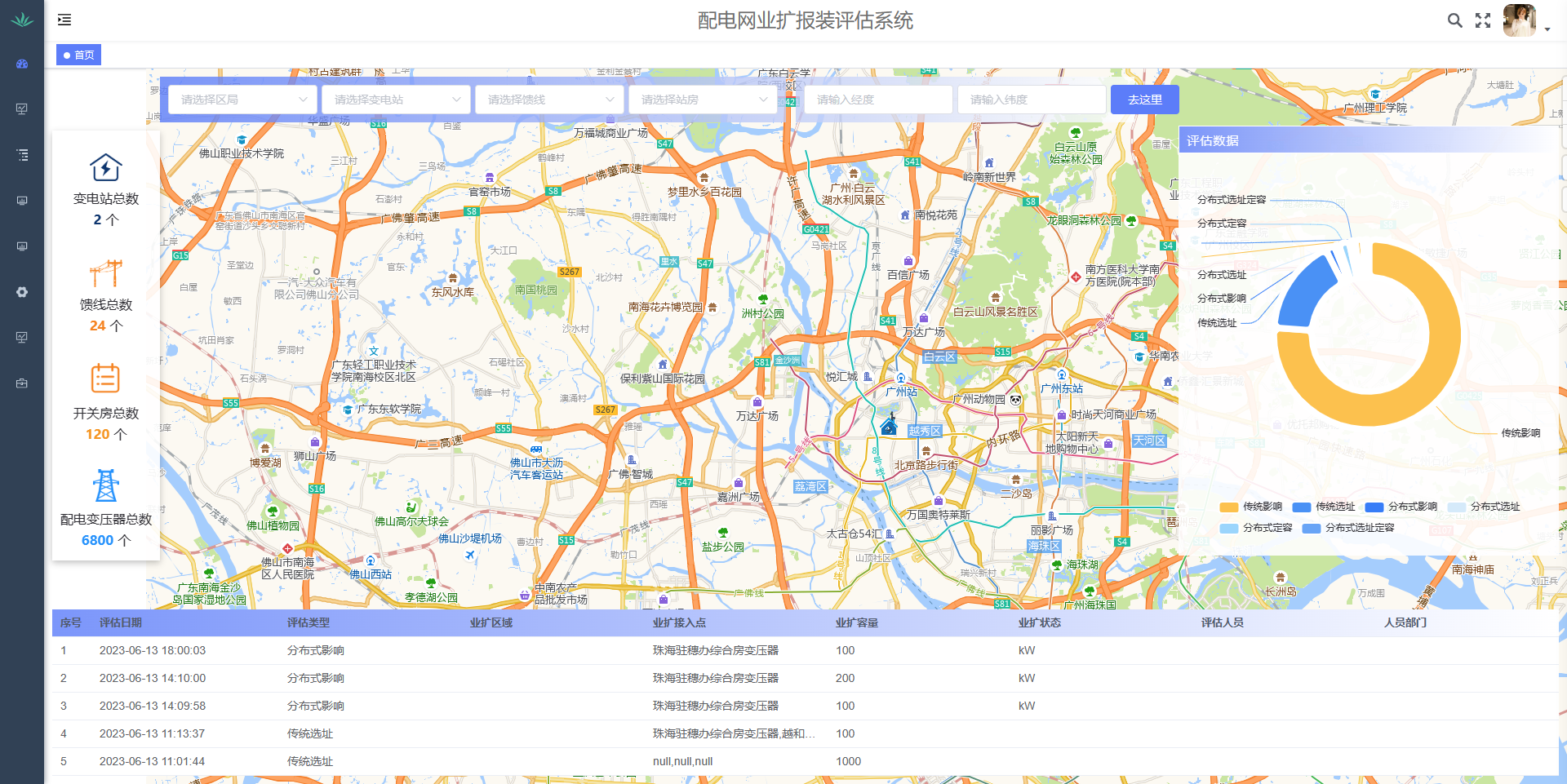1567x784 pixels.
Task: Click the null,null,null access point cell
Action: (682, 761)
